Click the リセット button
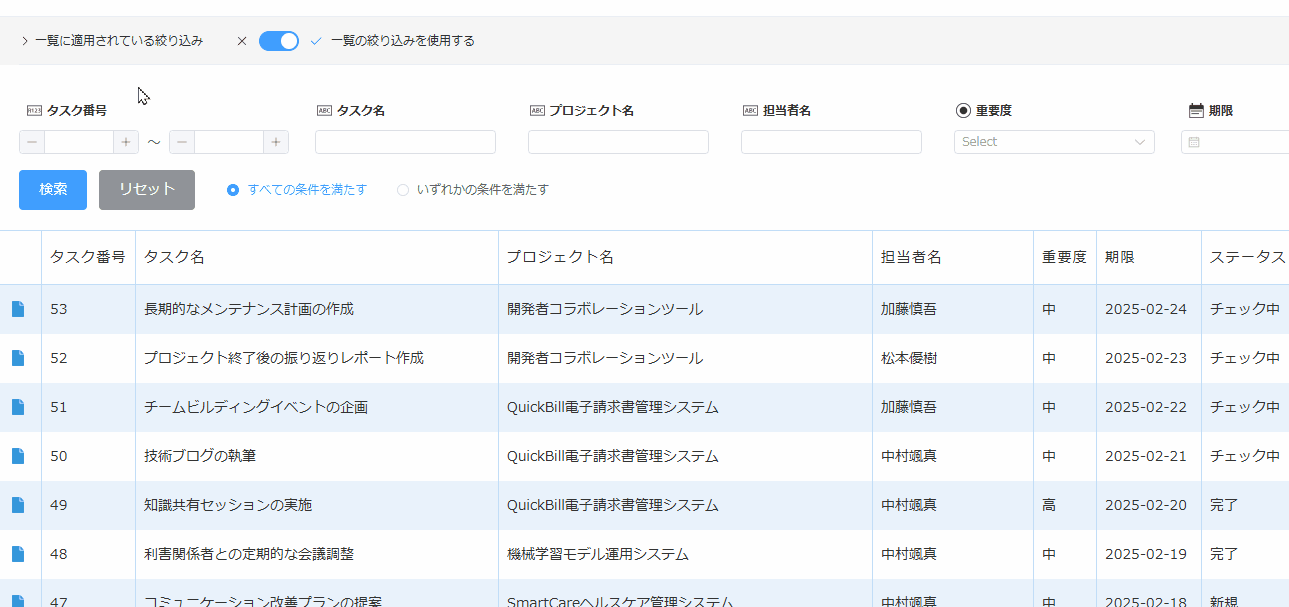The width and height of the screenshot is (1289, 607). [146, 190]
